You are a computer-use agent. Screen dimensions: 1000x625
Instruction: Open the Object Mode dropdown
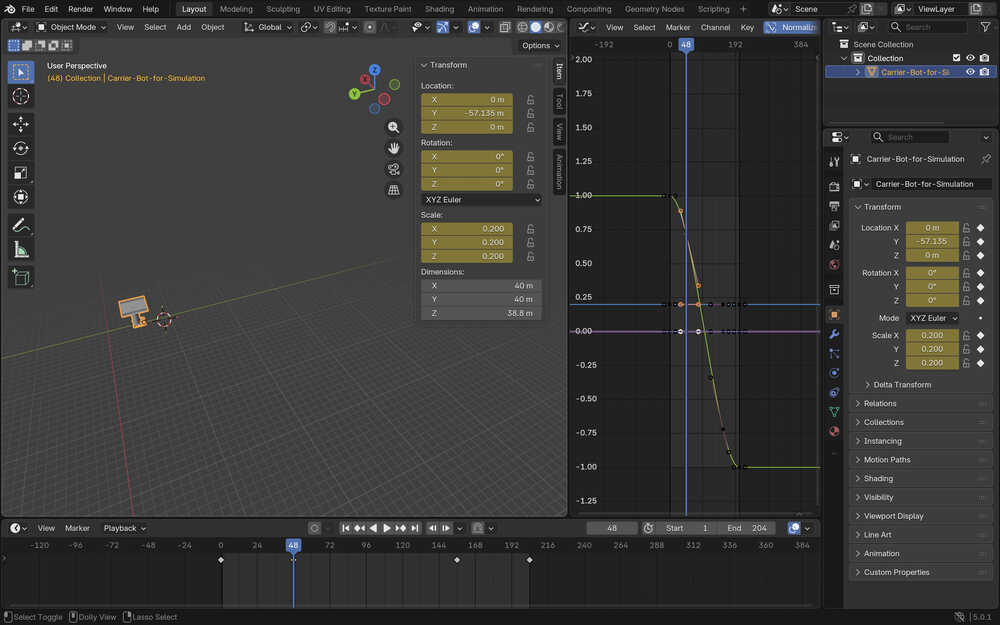point(72,27)
